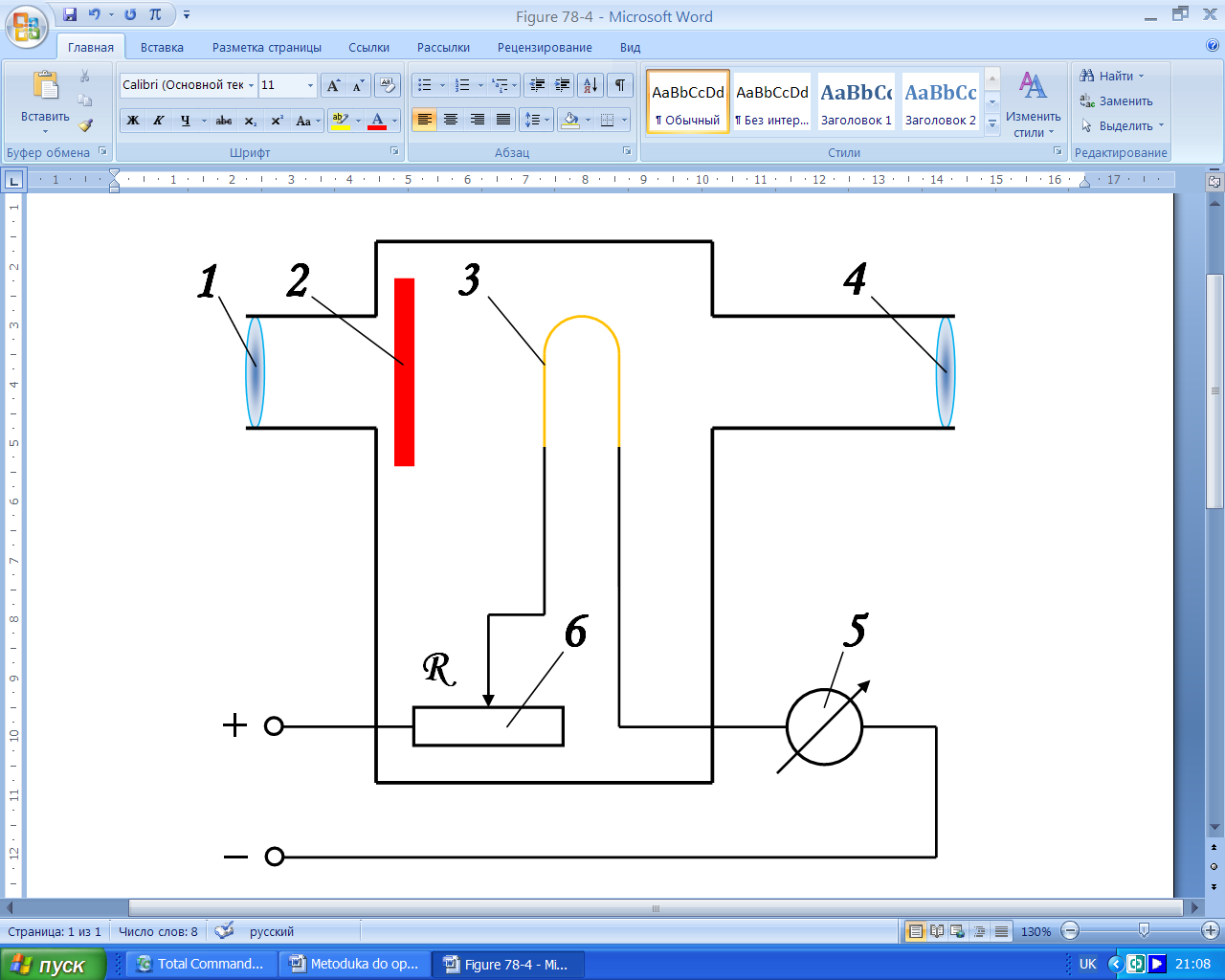Open the Ссылки tab
Image resolution: width=1225 pixels, height=980 pixels.
(368, 47)
